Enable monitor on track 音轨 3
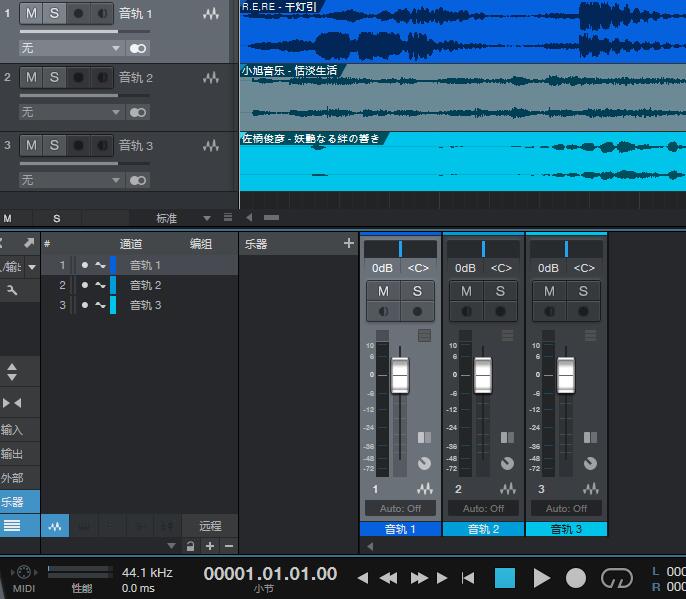Image resolution: width=686 pixels, height=599 pixels. pyautogui.click(x=102, y=145)
